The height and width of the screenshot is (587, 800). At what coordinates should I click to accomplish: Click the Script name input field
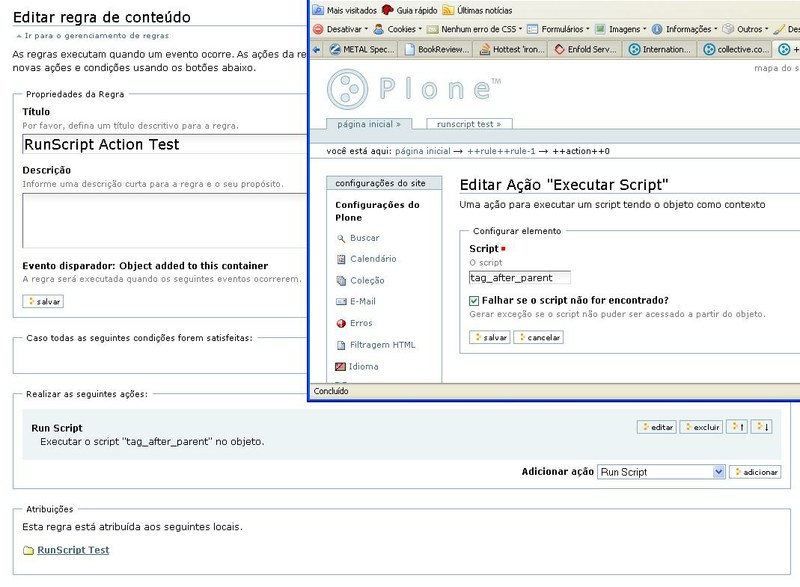(519, 278)
